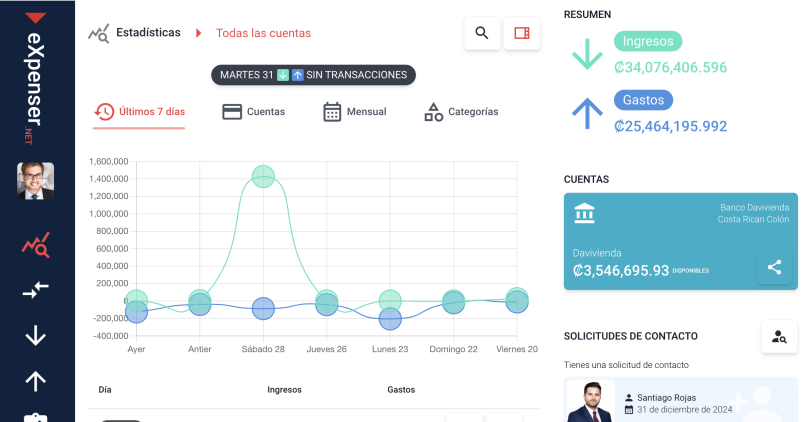Click the Ingresos summary label
This screenshot has width=804, height=422.
click(x=648, y=41)
